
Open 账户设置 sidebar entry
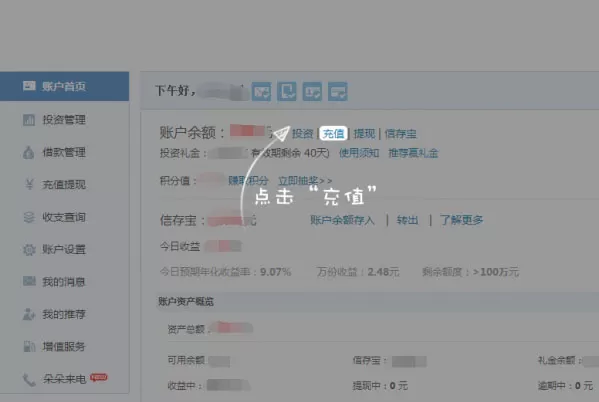[64, 249]
